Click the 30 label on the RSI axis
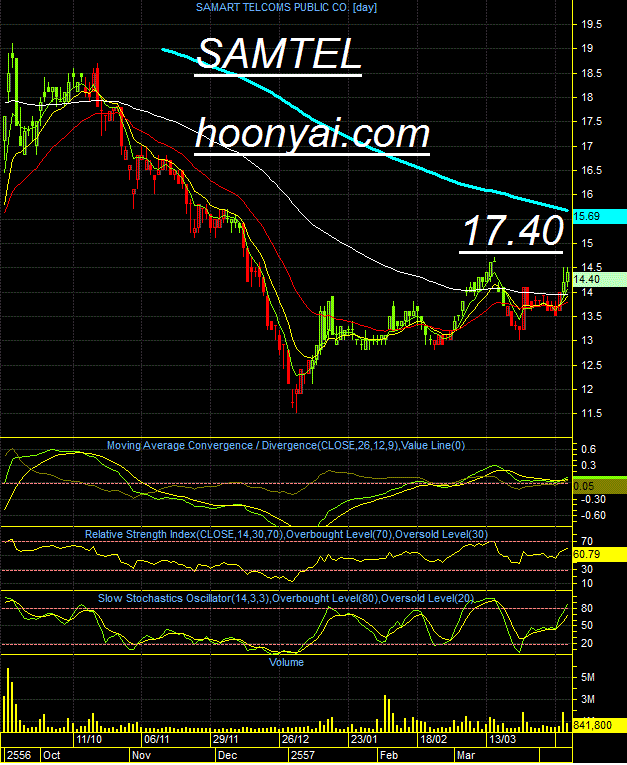Image resolution: width=627 pixels, height=765 pixels. 587,569
